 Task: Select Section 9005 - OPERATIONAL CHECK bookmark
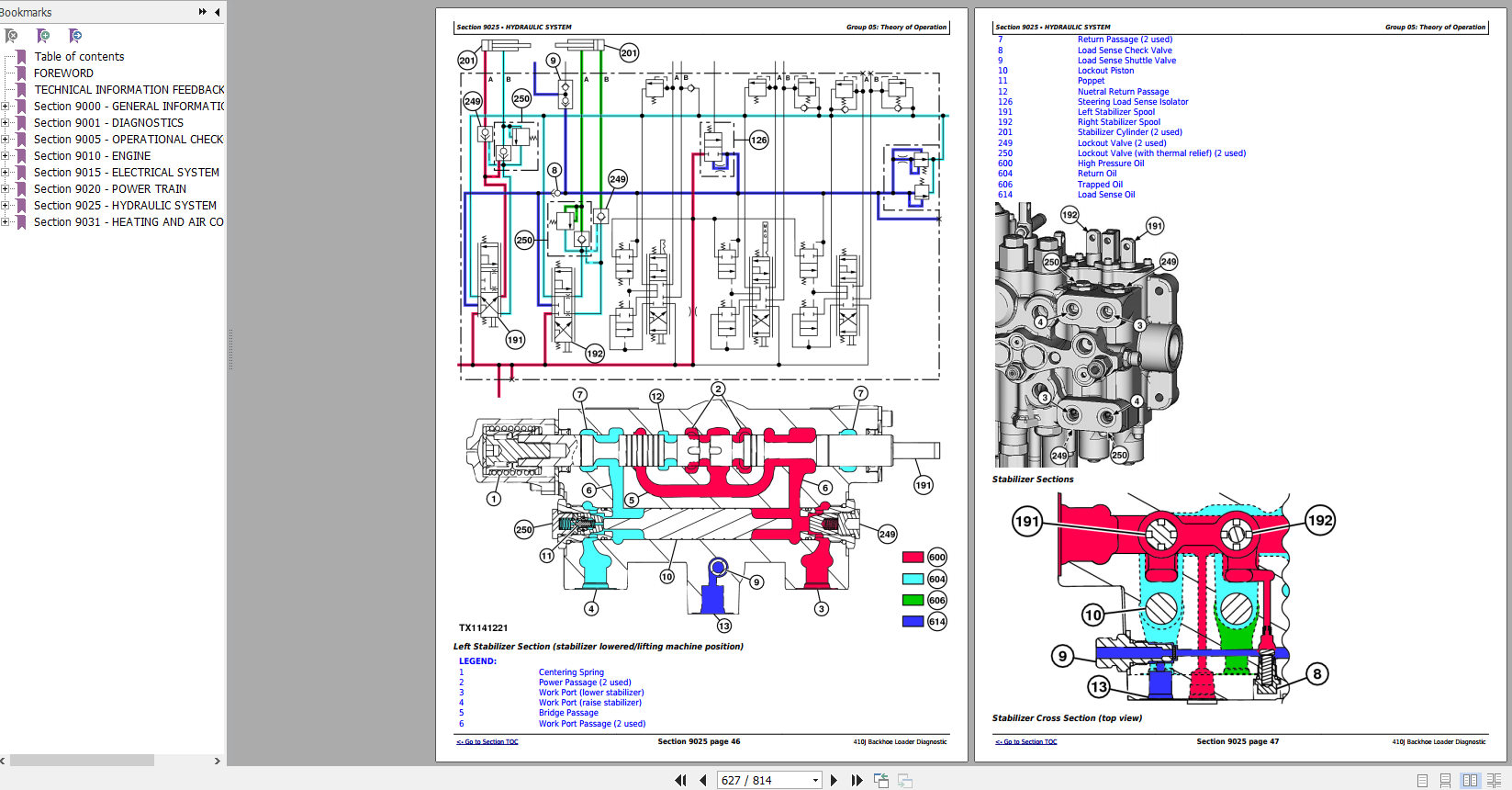(x=129, y=140)
